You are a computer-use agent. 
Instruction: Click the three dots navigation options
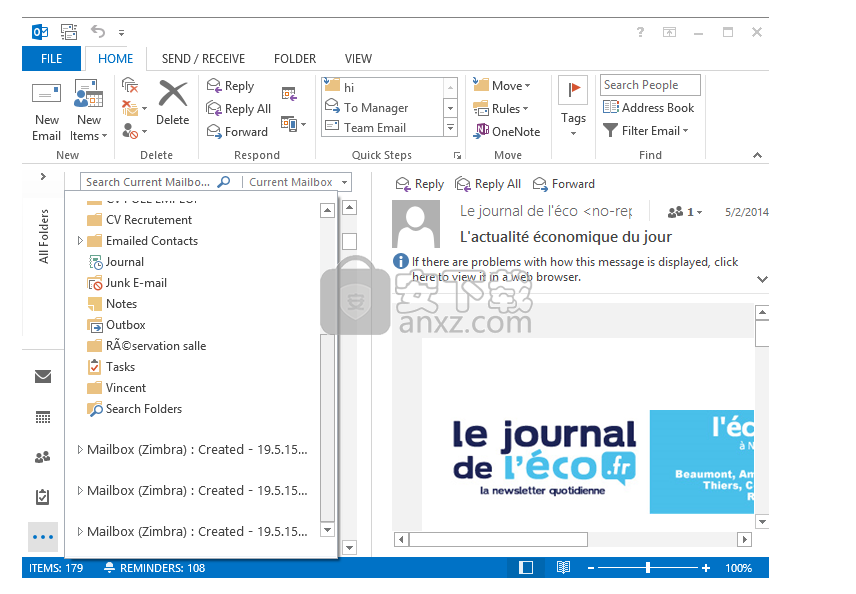click(43, 537)
